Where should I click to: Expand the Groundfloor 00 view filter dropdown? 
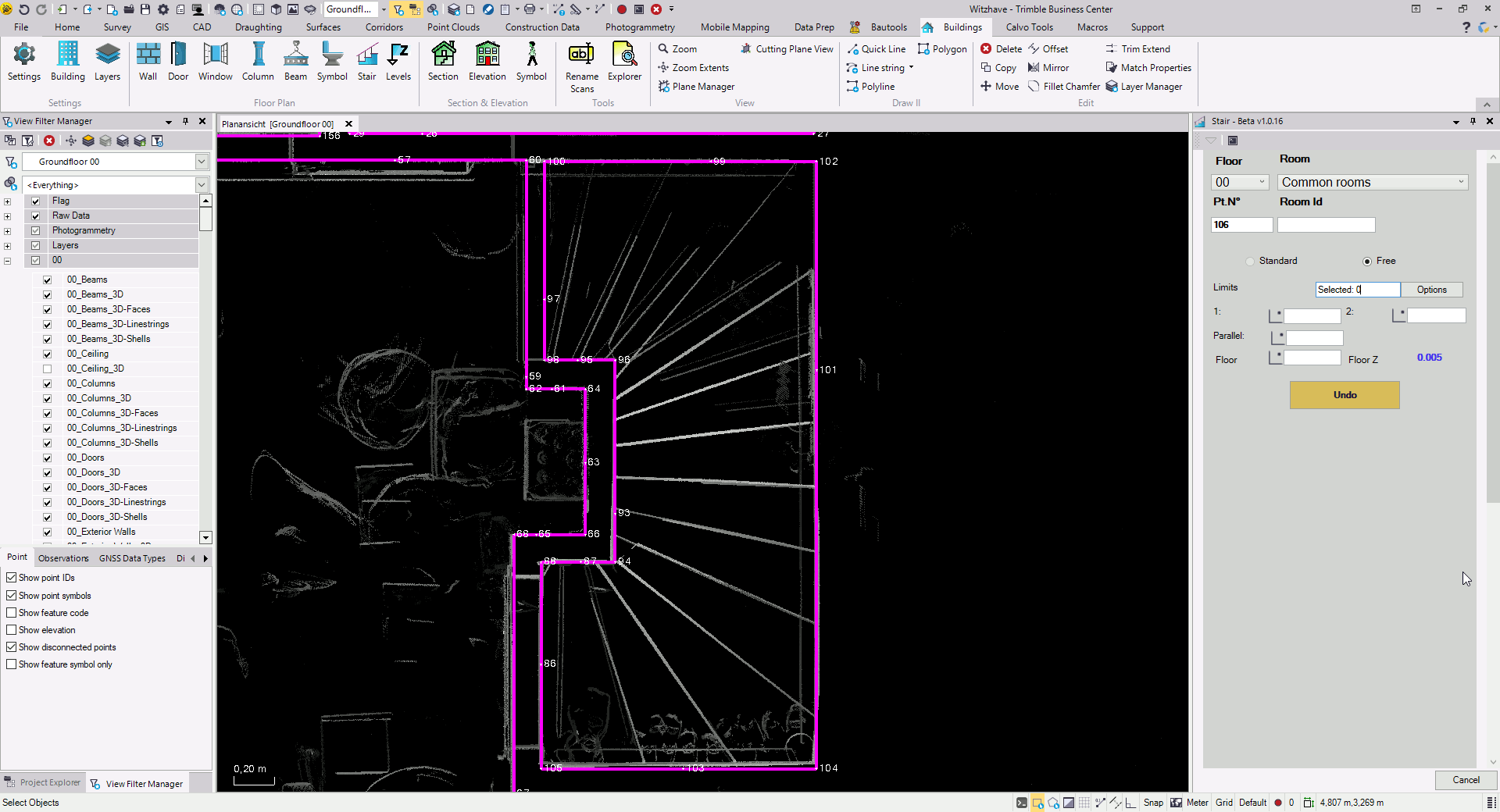point(202,162)
